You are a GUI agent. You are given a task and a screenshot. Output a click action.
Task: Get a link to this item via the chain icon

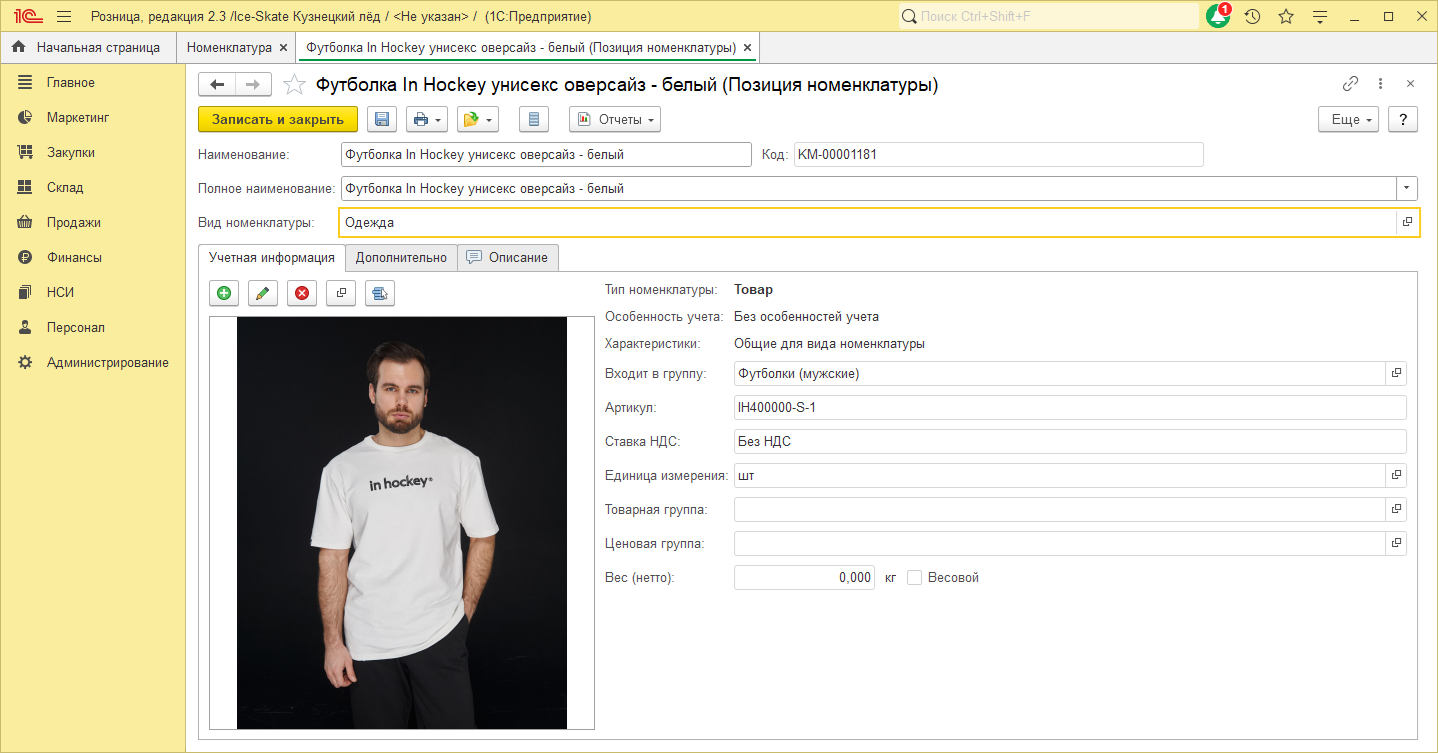(x=1350, y=84)
